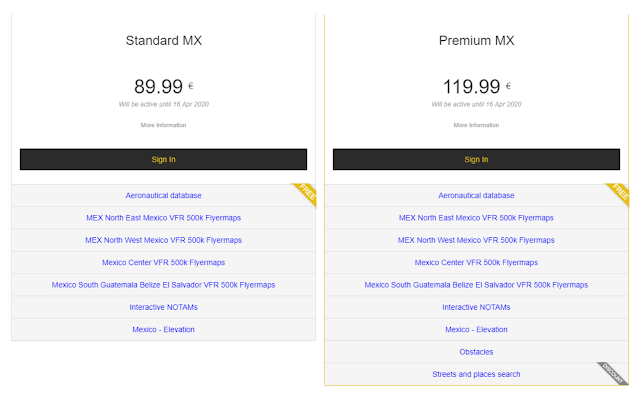Click Sign In under Premium MX

click(476, 159)
